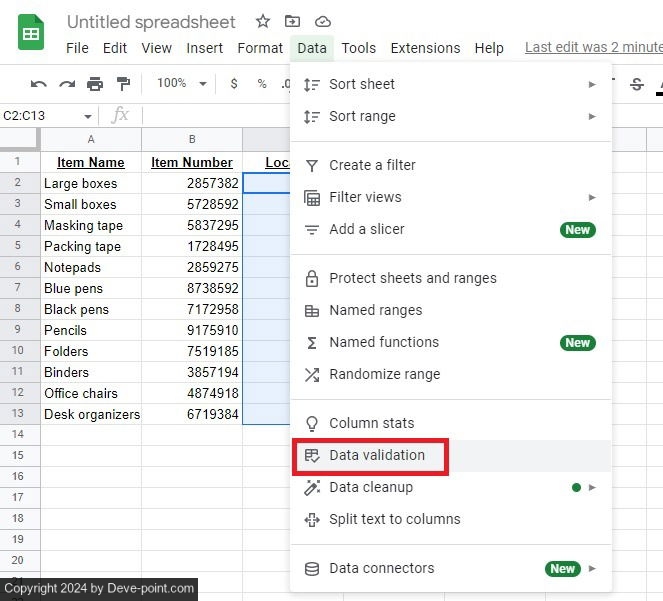Image resolution: width=663 pixels, height=601 pixels.
Task: Click the Move to folder icon
Action: coord(292,21)
